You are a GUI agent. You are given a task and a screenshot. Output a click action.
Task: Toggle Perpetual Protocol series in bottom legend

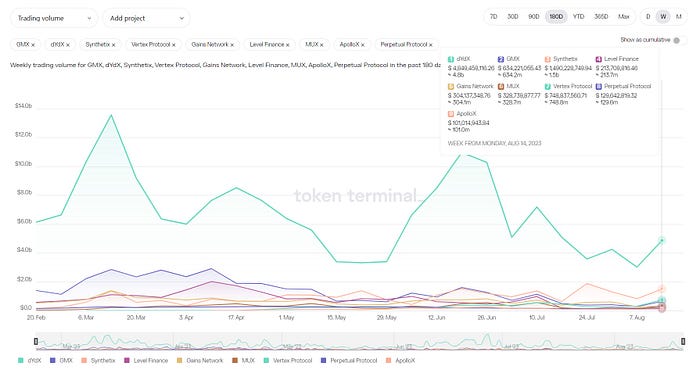[349, 360]
